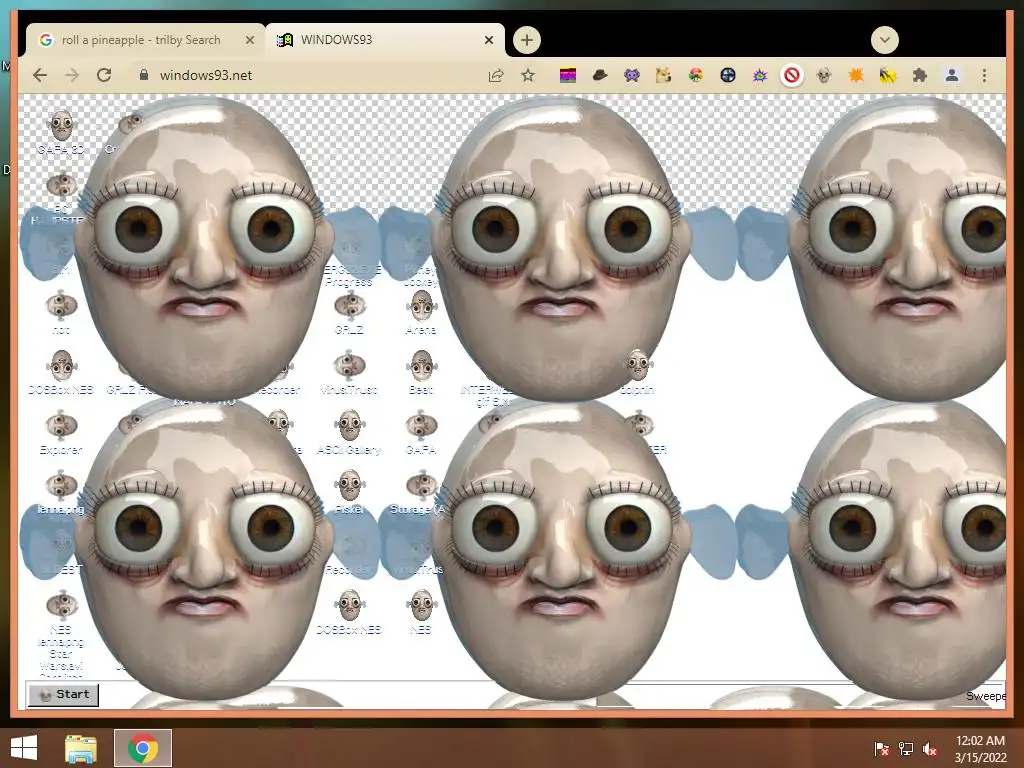
Task: Open the taskbar clock showing 12:02 AM
Action: tap(980, 749)
